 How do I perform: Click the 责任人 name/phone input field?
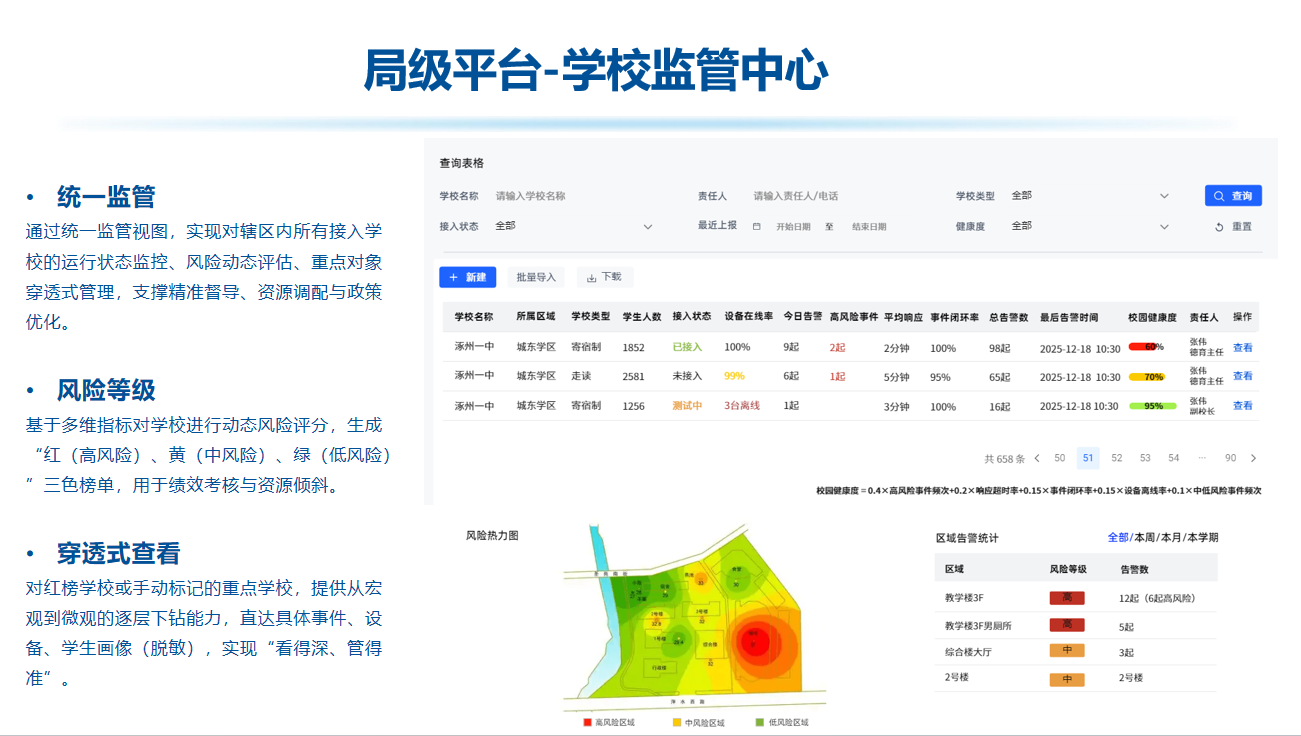pos(840,196)
